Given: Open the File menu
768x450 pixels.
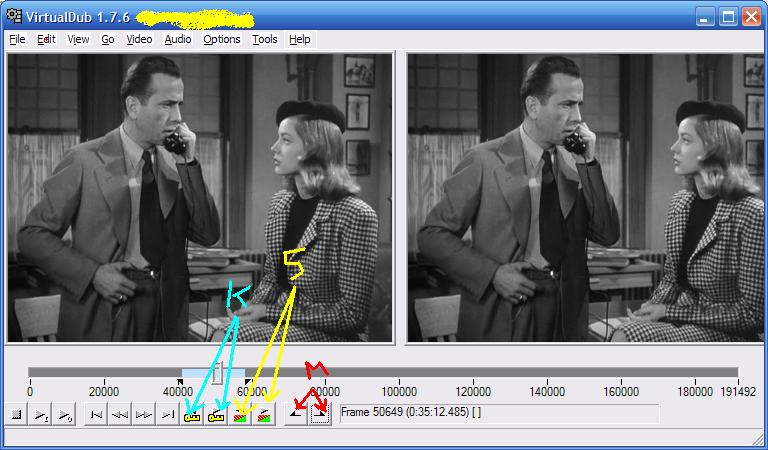Looking at the screenshot, I should [17, 39].
